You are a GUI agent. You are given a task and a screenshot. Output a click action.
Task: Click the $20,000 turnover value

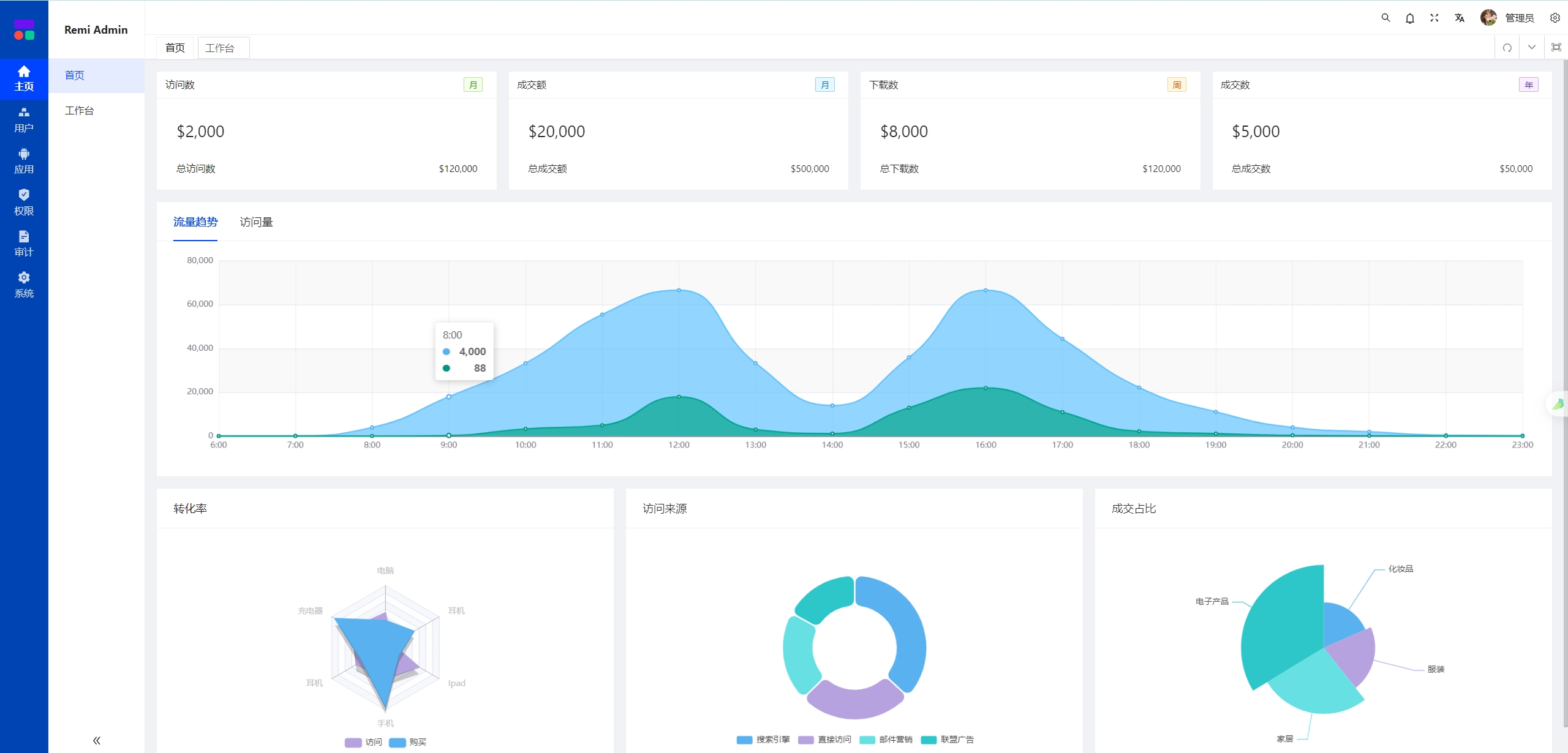[557, 132]
